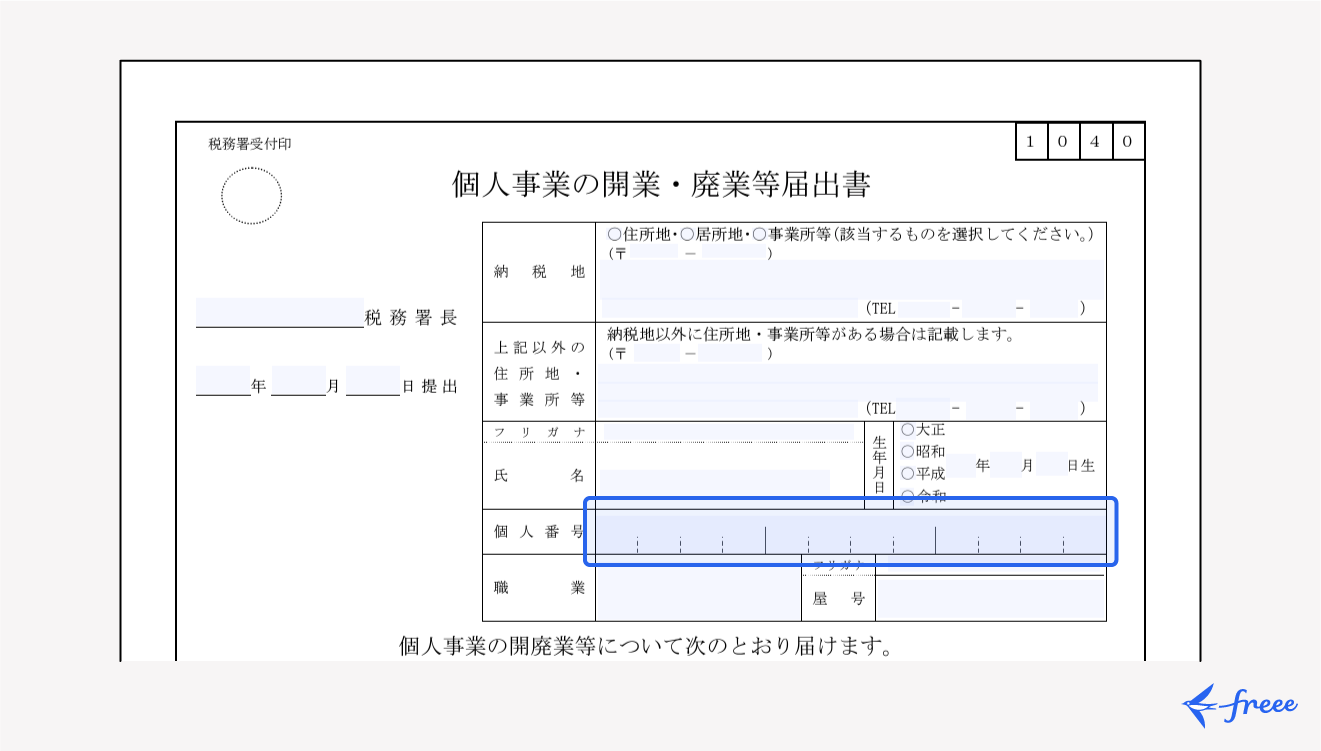Click first postal code box in 上記以外の住所地
The width and height of the screenshot is (1321, 751).
click(x=657, y=354)
